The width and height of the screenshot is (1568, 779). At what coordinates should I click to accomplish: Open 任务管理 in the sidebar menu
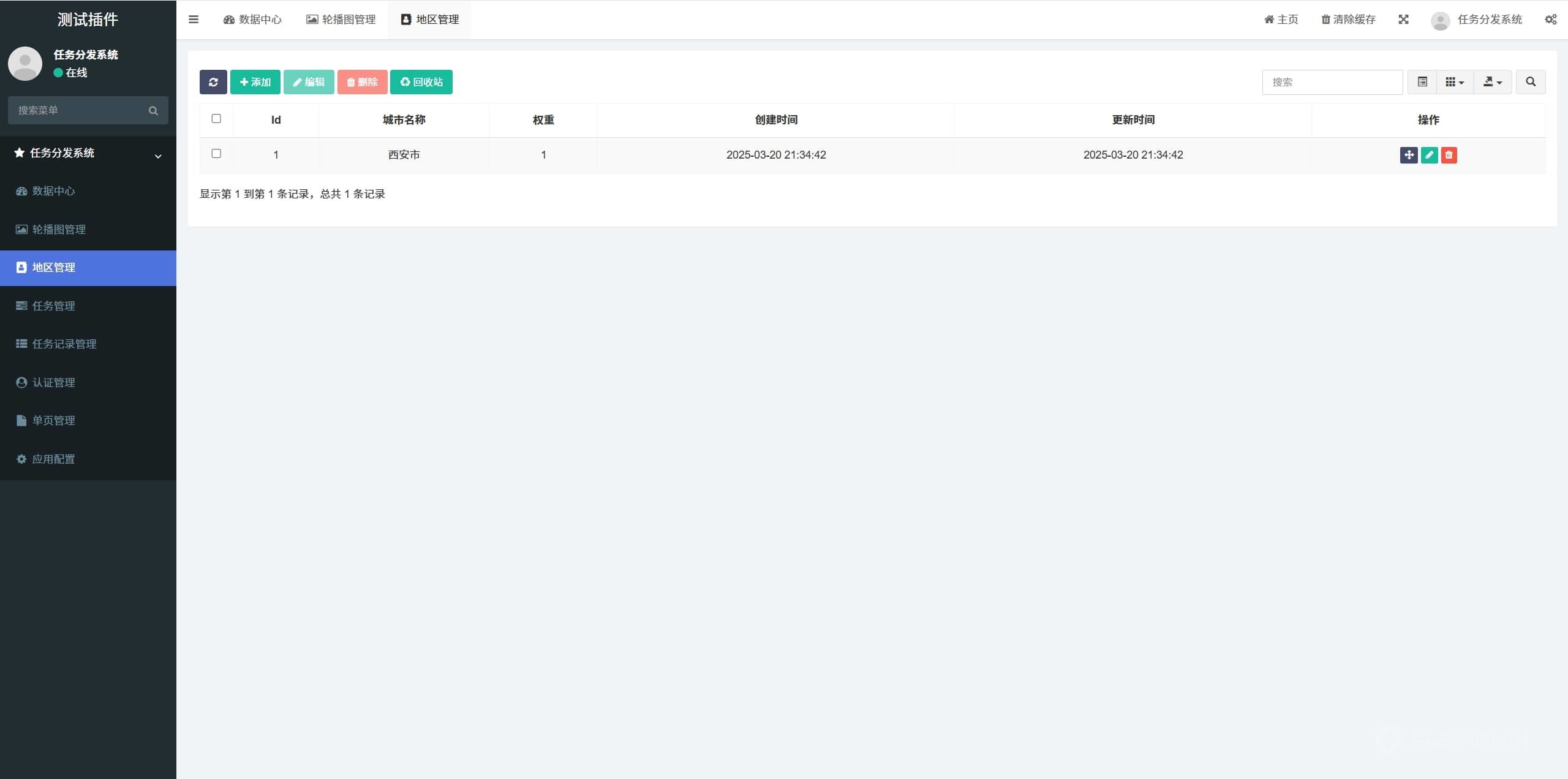point(54,306)
